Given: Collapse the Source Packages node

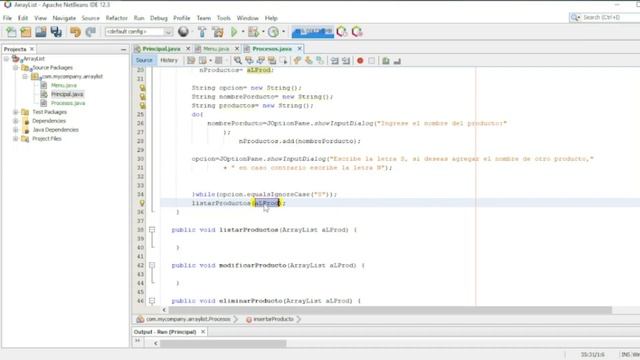Looking at the screenshot, I should coord(16,68).
